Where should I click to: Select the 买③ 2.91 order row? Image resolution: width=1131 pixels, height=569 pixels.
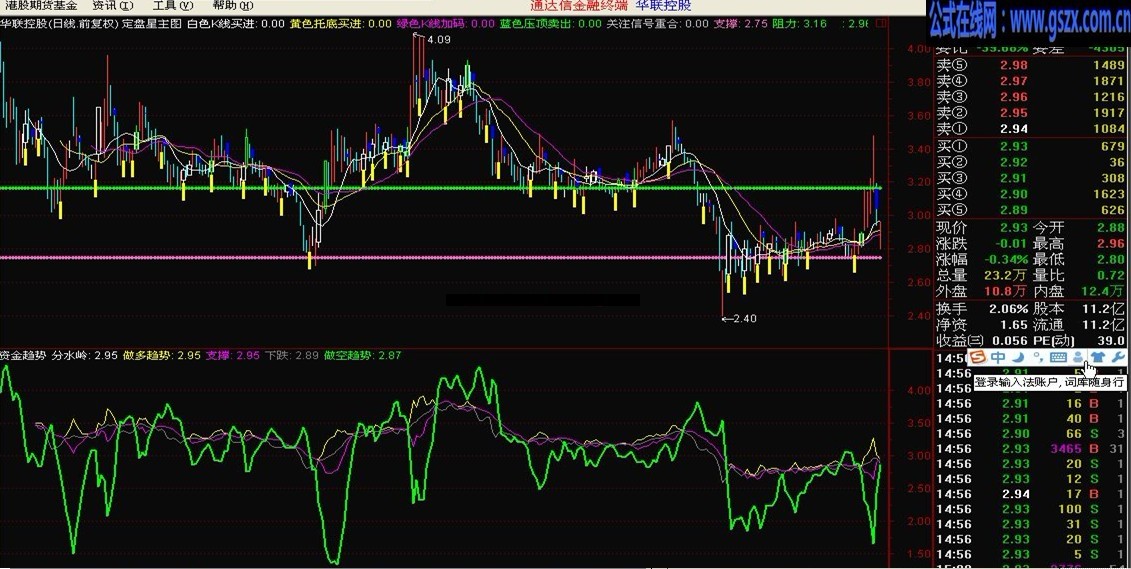[1031, 178]
